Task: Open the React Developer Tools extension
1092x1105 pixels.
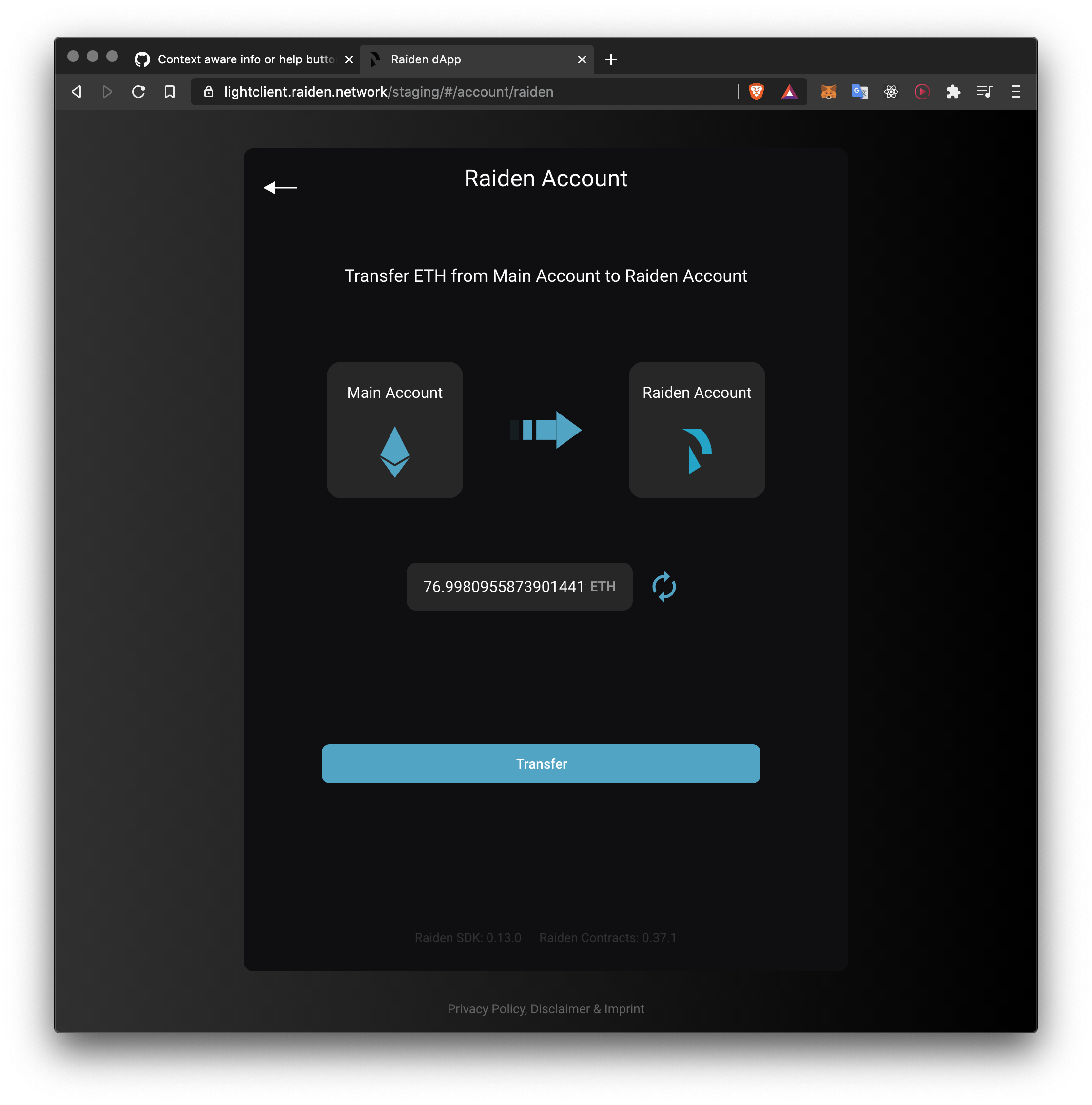Action: (x=891, y=92)
